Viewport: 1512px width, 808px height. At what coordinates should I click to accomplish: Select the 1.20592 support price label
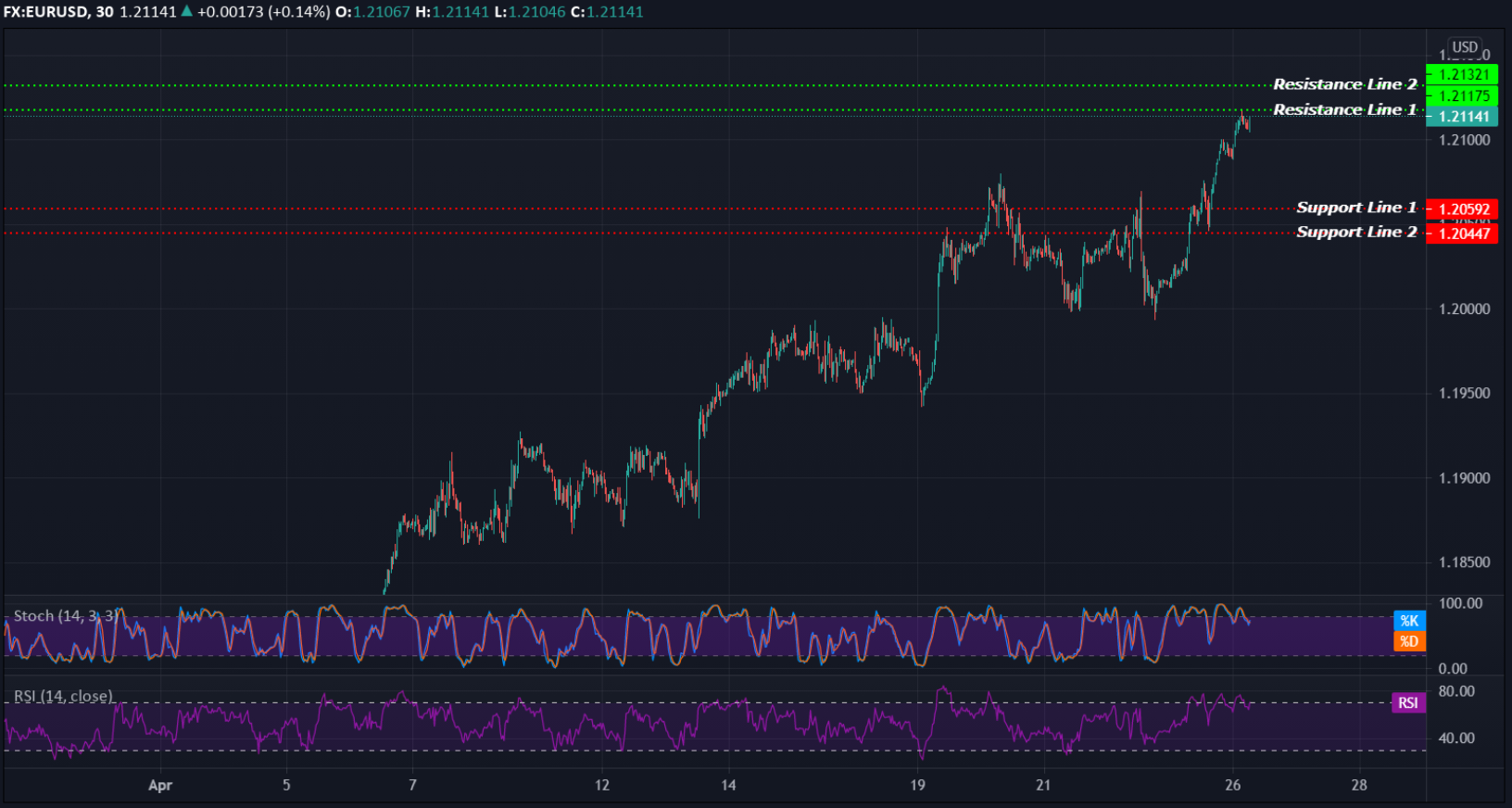pyautogui.click(x=1462, y=209)
